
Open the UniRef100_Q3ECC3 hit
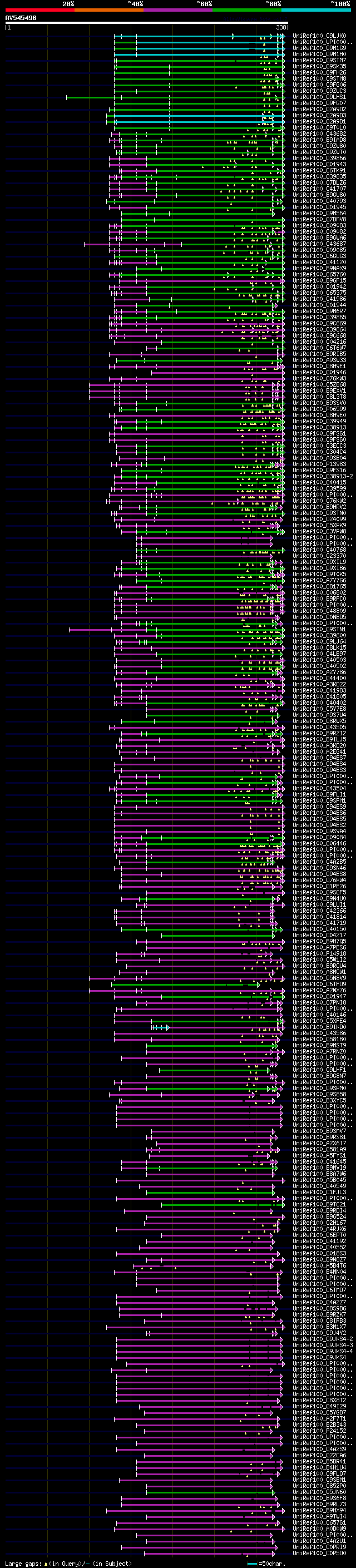[x=319, y=446]
